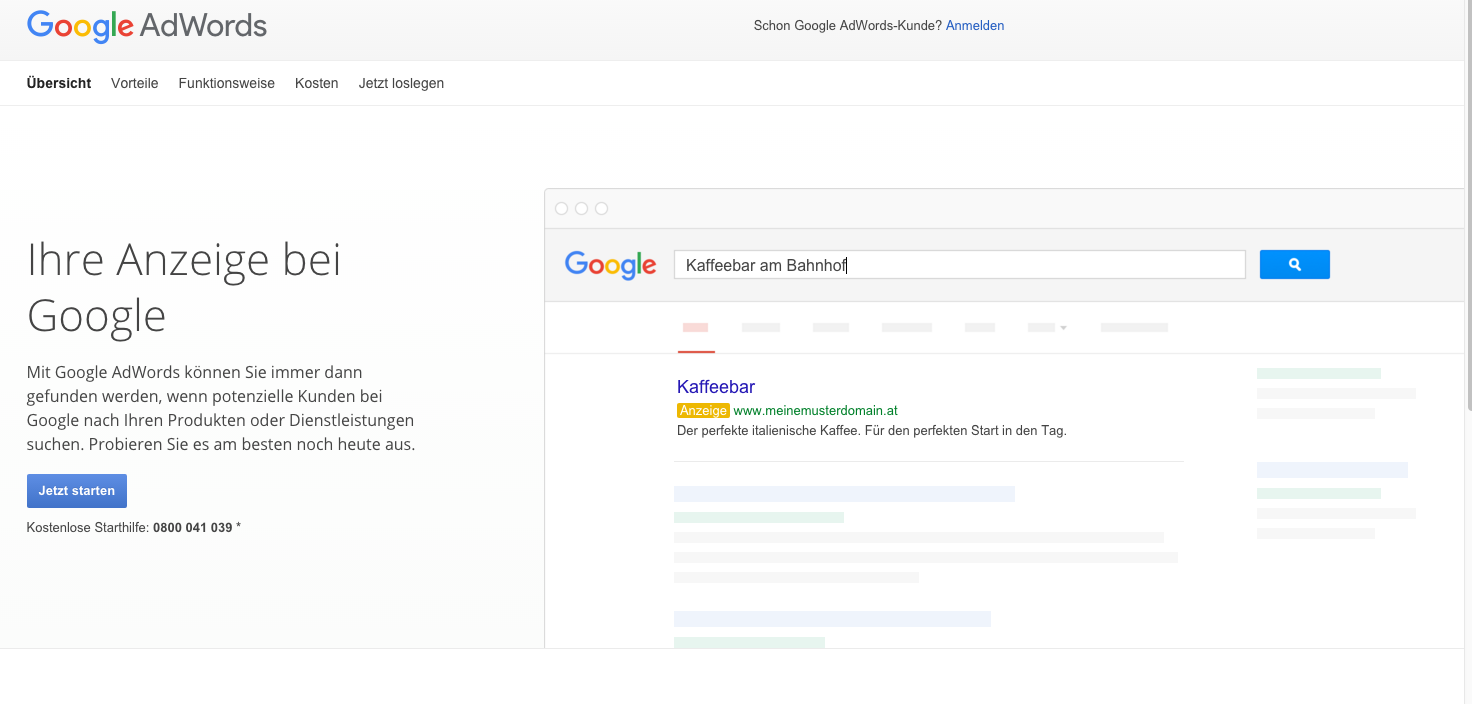Click the Kaffeebar am Bahnhof search field

960,265
